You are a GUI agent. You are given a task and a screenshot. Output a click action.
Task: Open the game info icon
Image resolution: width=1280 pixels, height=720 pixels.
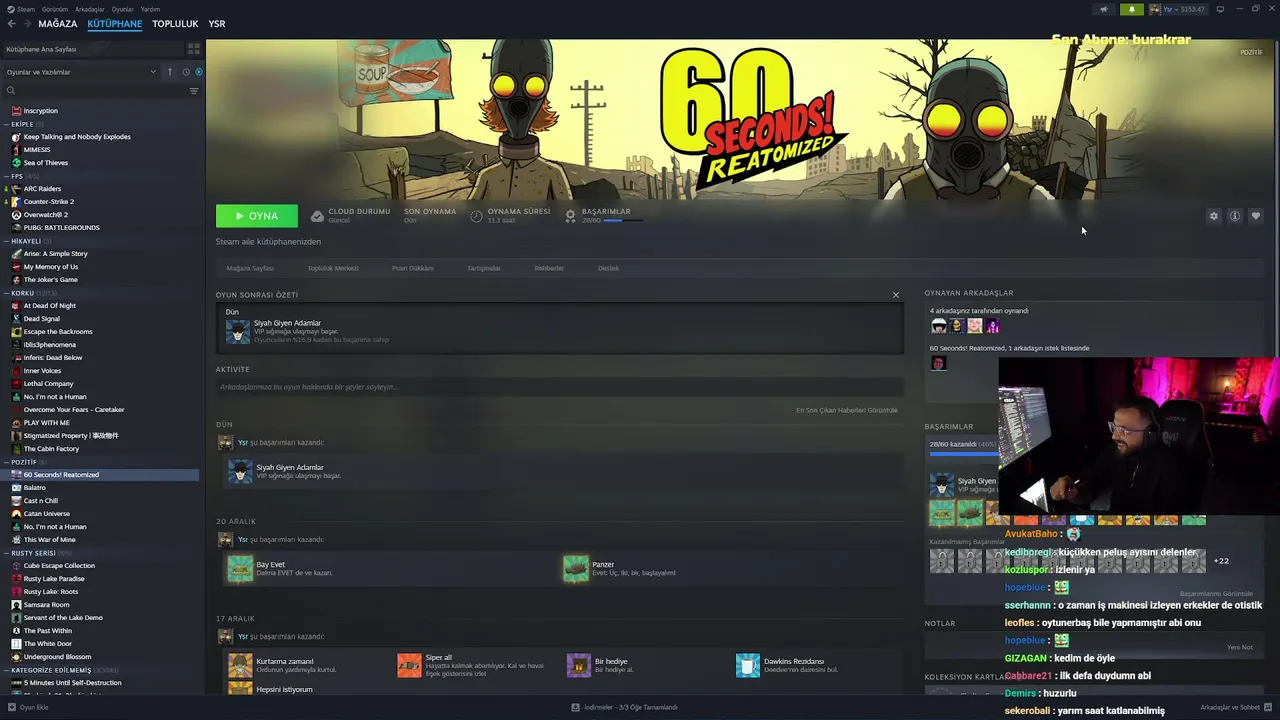pos(1235,216)
